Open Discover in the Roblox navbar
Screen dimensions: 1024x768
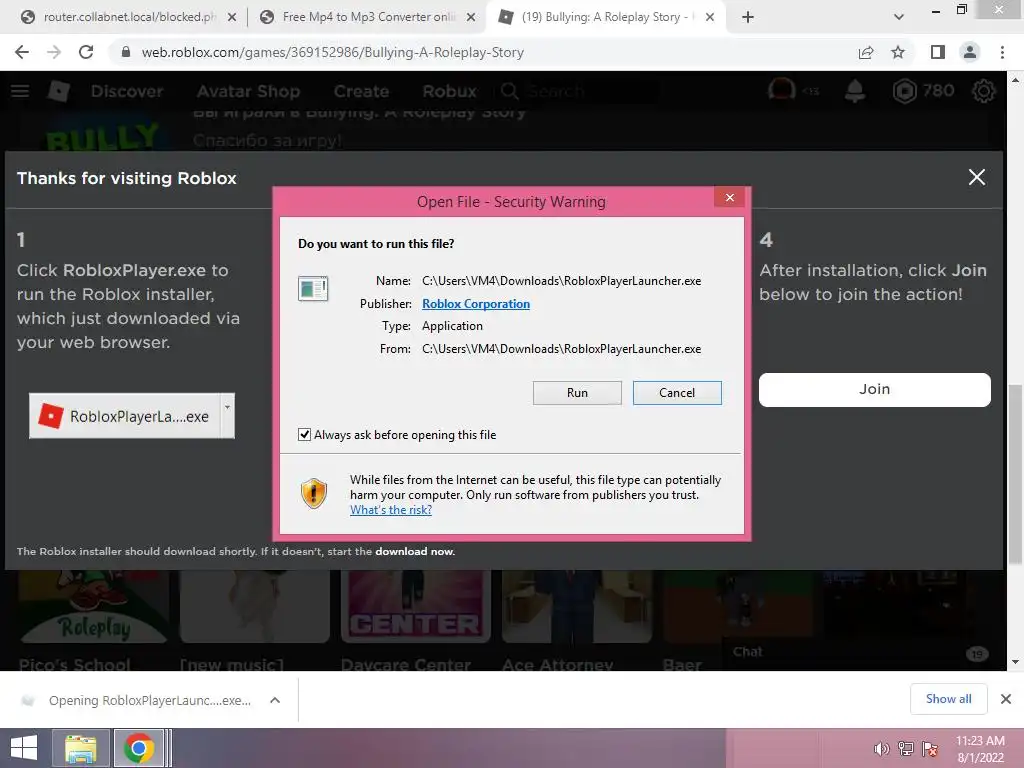[127, 91]
